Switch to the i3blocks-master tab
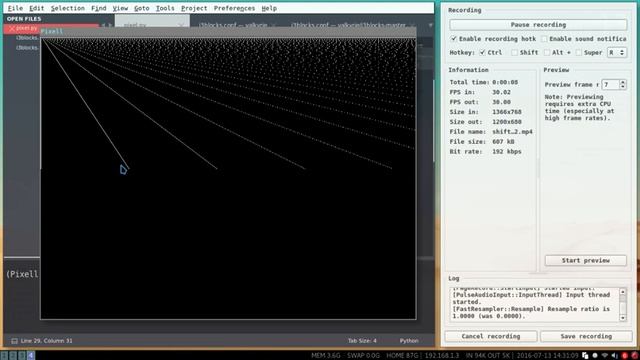This screenshot has width=640, height=360. click(x=349, y=25)
